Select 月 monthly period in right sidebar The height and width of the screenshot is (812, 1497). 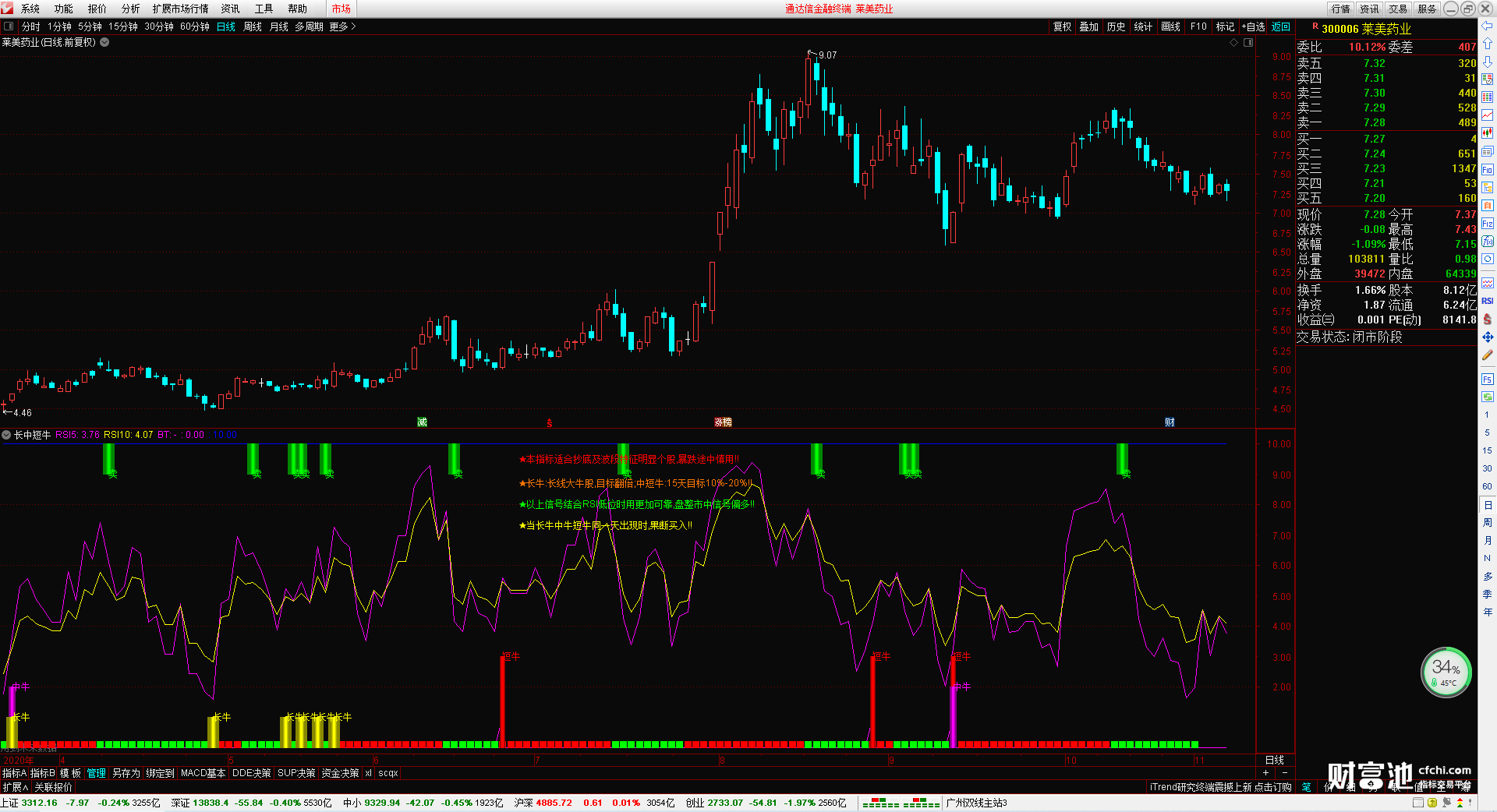click(1487, 541)
